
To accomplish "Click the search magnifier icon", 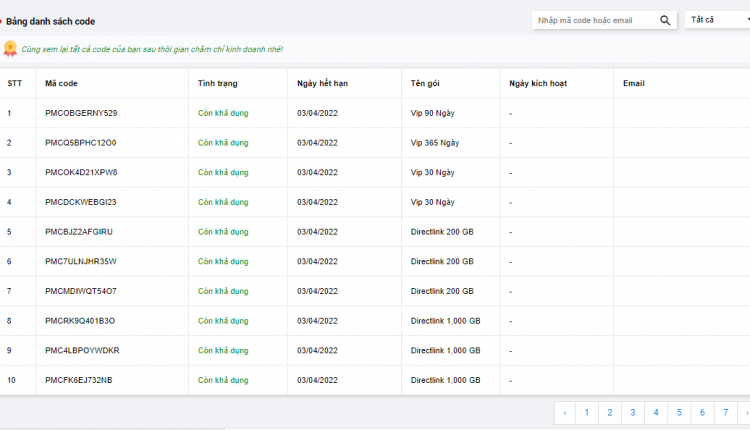I will click(x=665, y=20).
